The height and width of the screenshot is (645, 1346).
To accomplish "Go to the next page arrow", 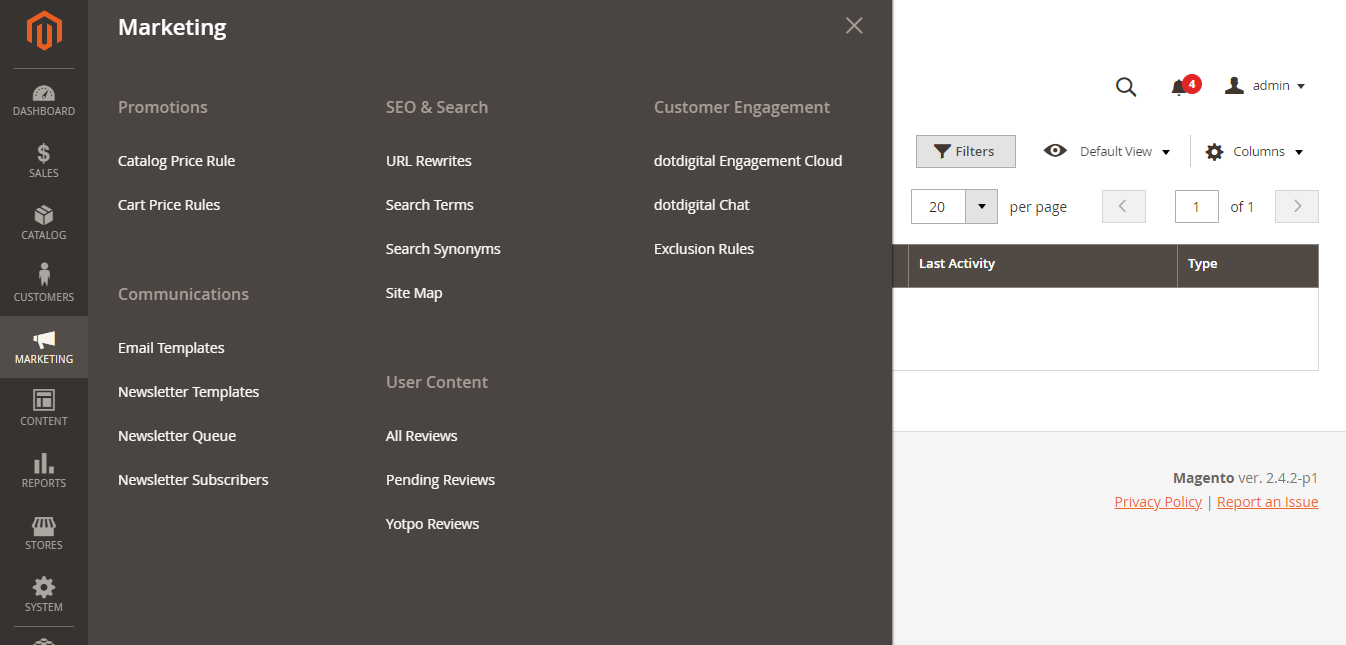I will [1297, 206].
